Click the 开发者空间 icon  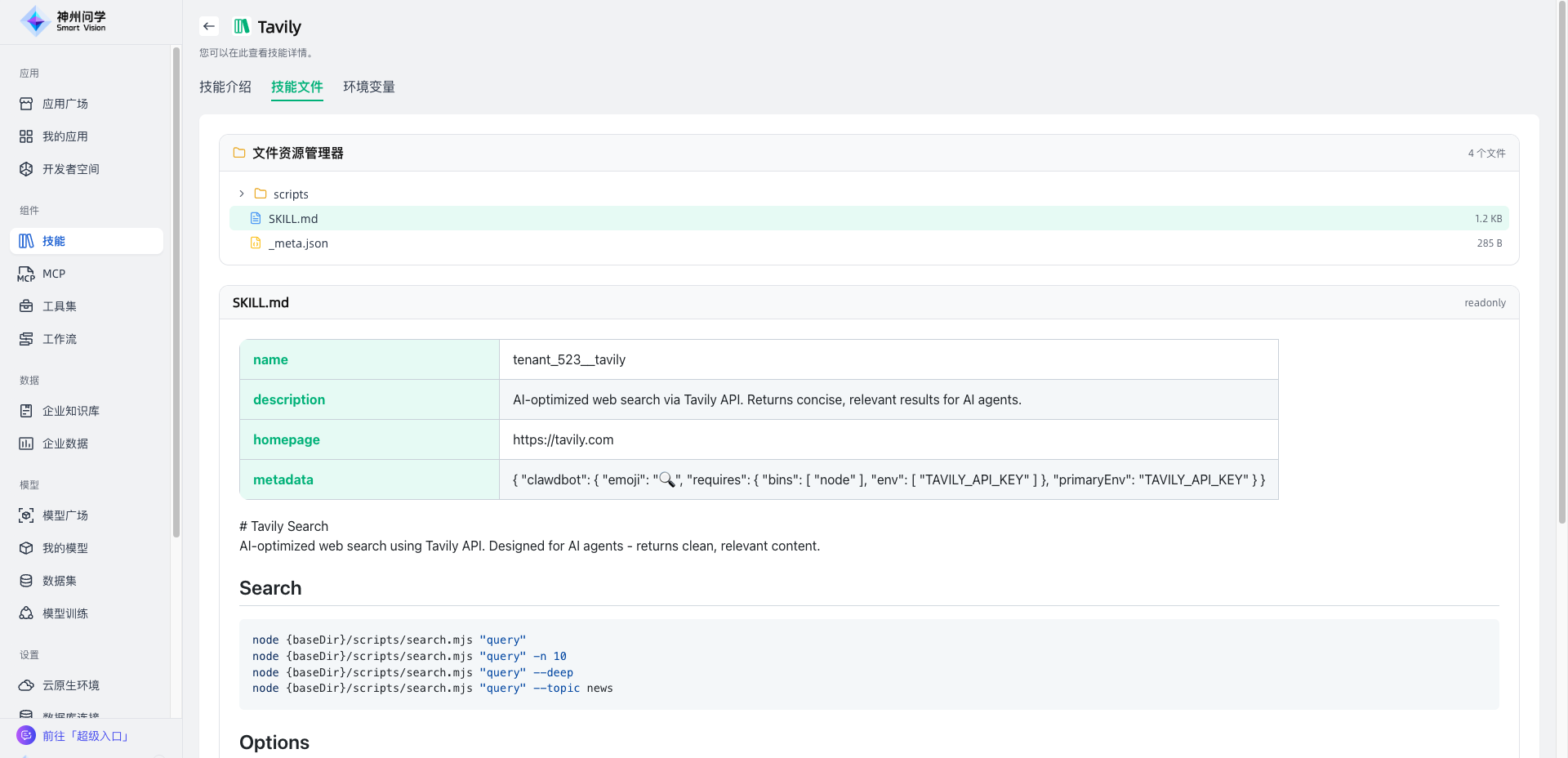point(26,169)
